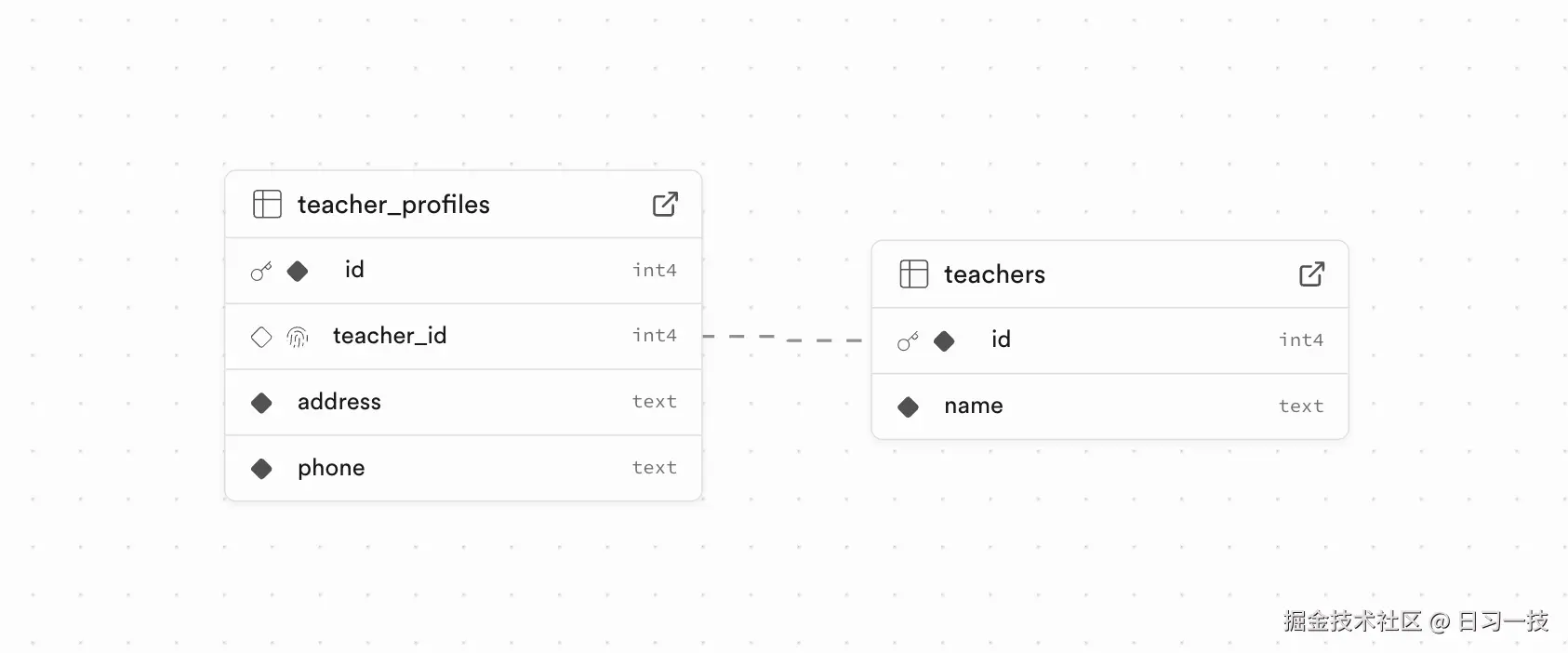
Task: Click the id row in teacher_profiles
Action: pos(463,271)
